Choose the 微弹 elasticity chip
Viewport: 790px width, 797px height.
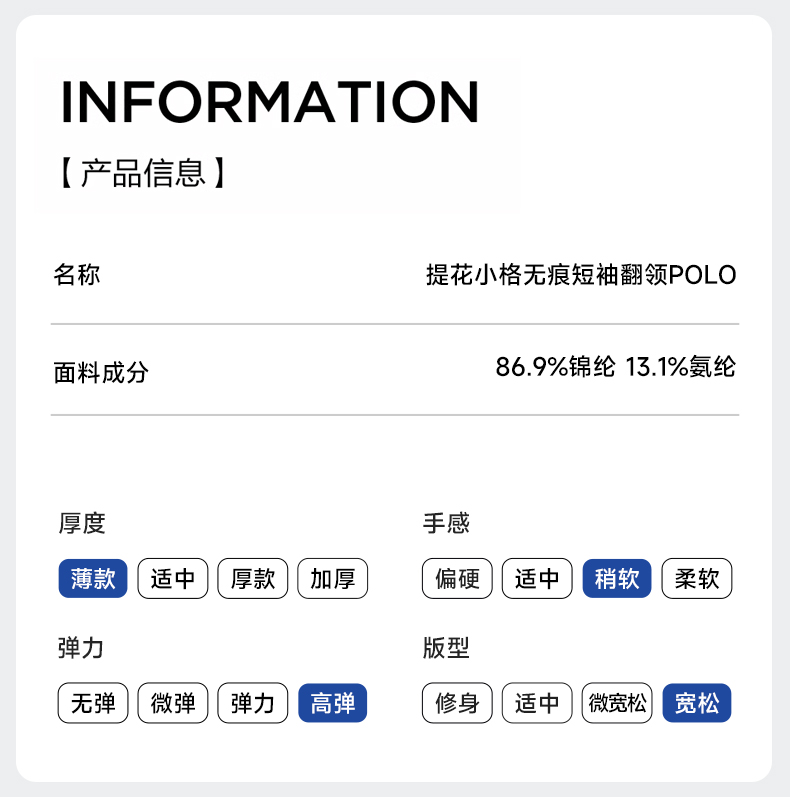click(173, 704)
